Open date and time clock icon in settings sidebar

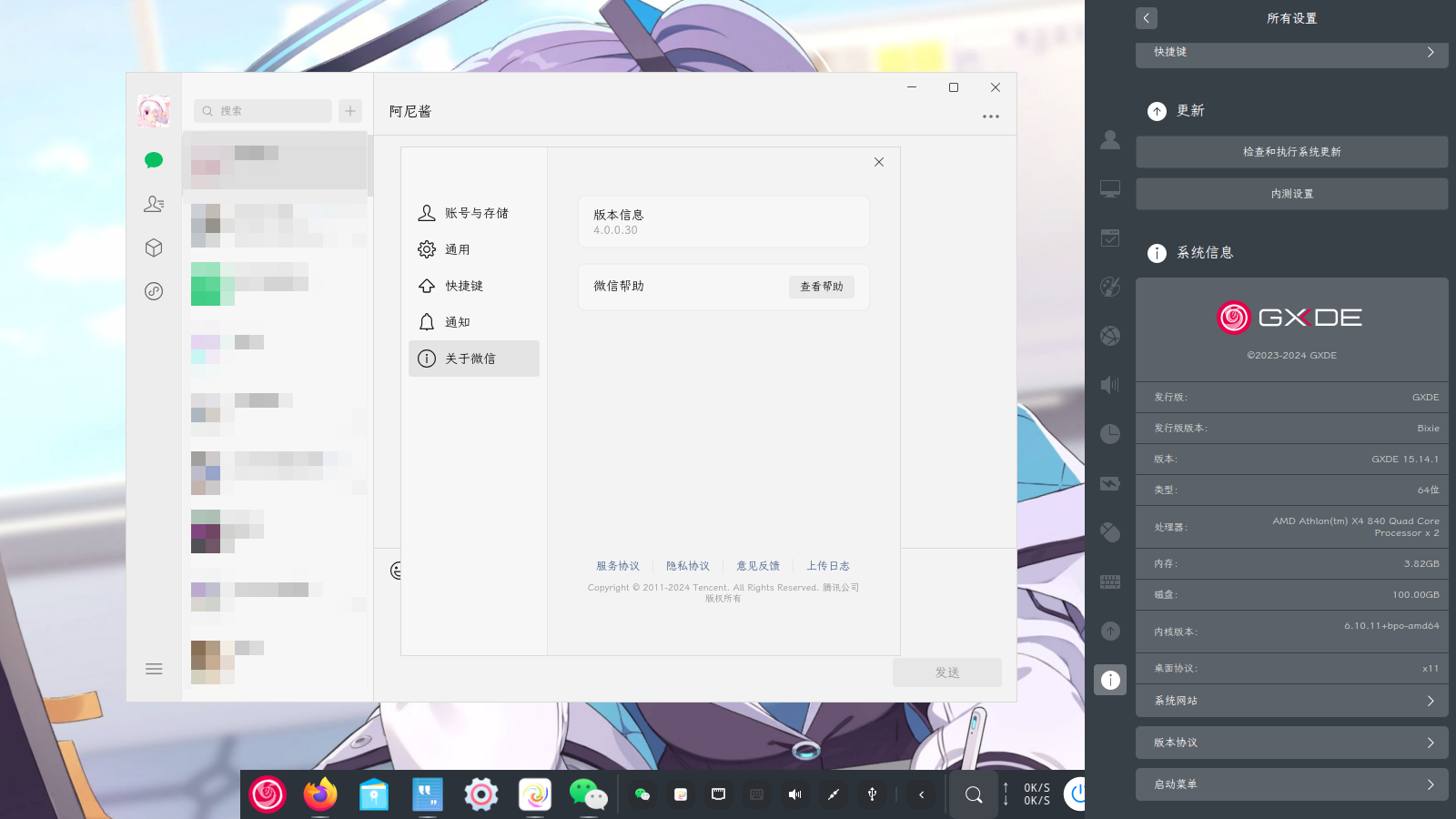point(1110,434)
